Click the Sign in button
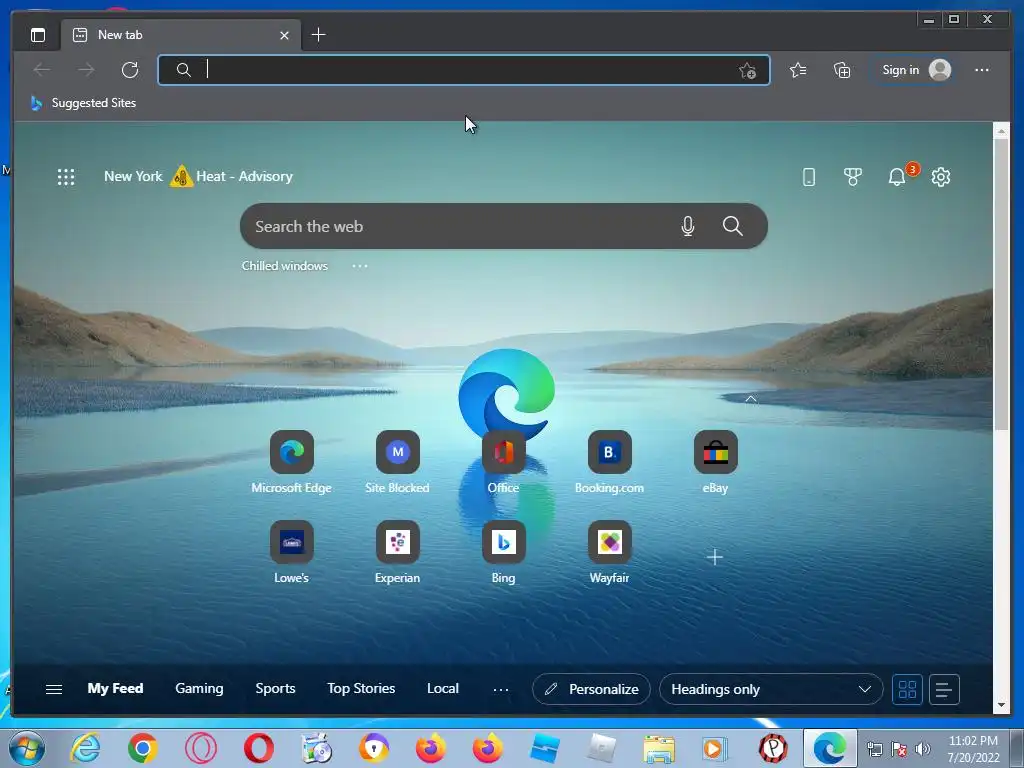This screenshot has width=1024, height=768. [914, 70]
